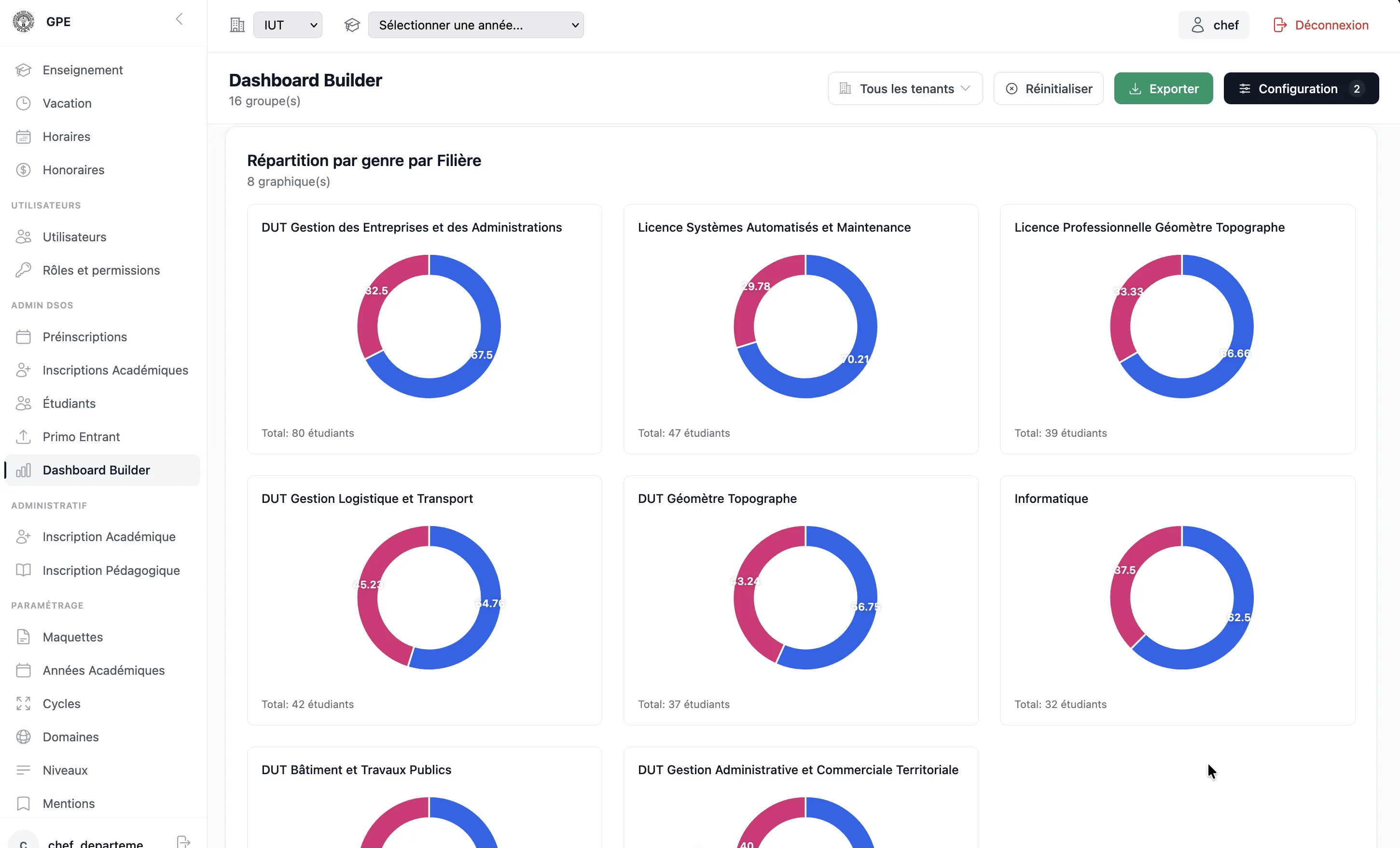1400x848 pixels.
Task: Open Primo Entrant page
Action: (x=102, y=436)
